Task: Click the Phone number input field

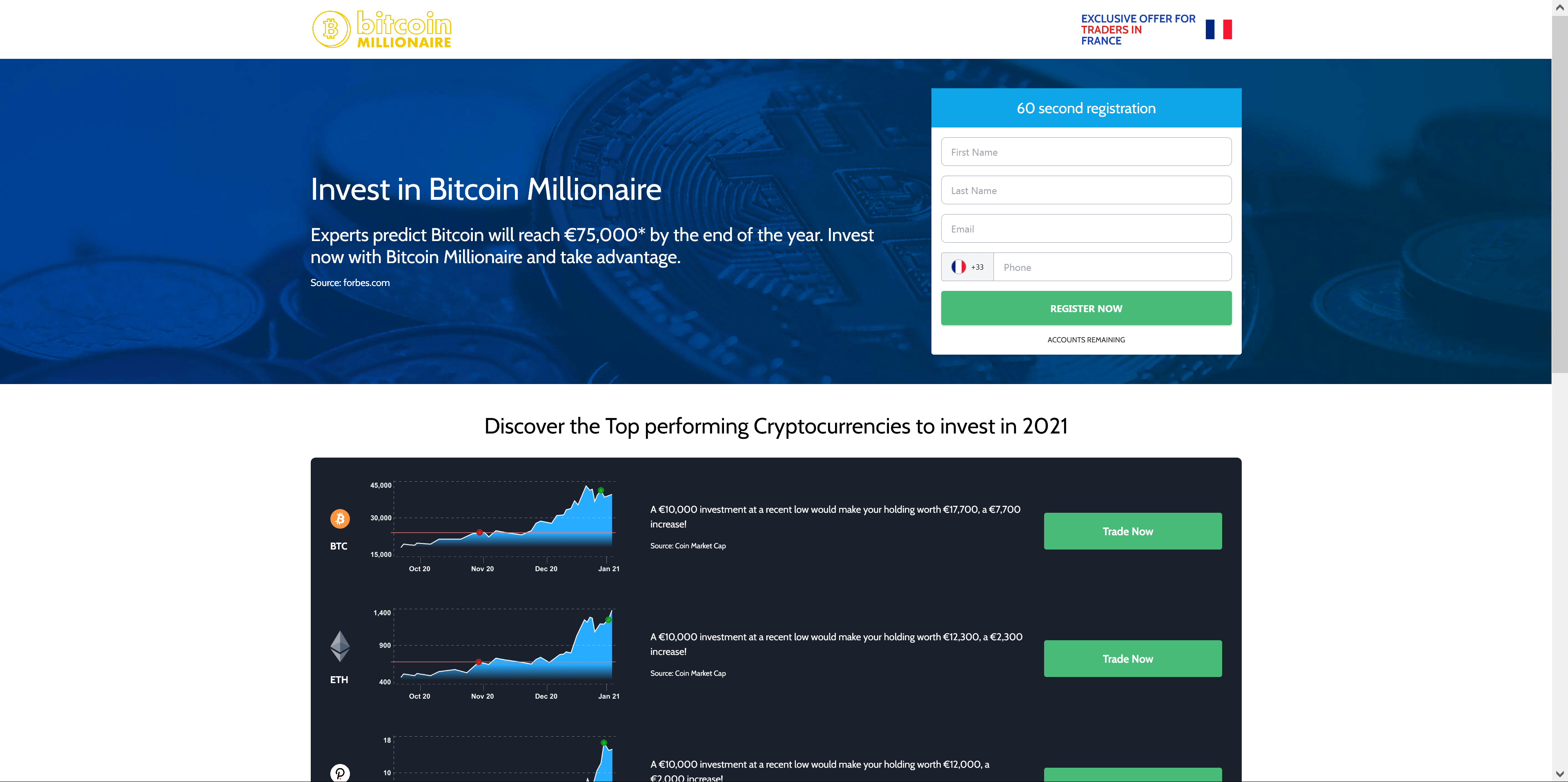Action: [x=1113, y=267]
